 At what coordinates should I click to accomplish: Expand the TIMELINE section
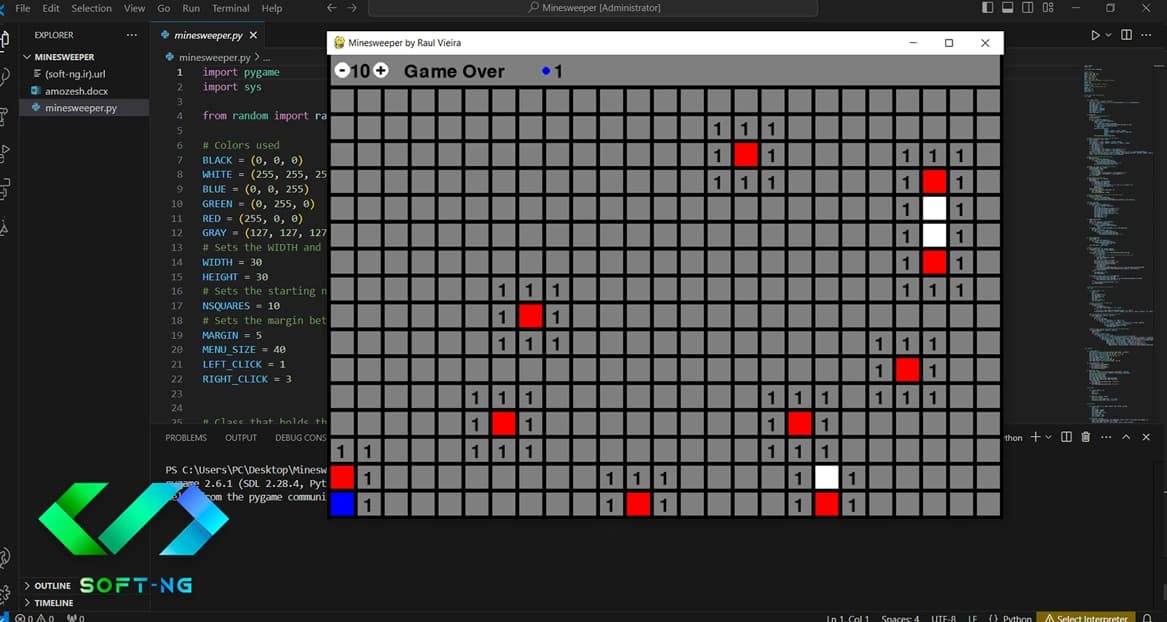pos(54,603)
